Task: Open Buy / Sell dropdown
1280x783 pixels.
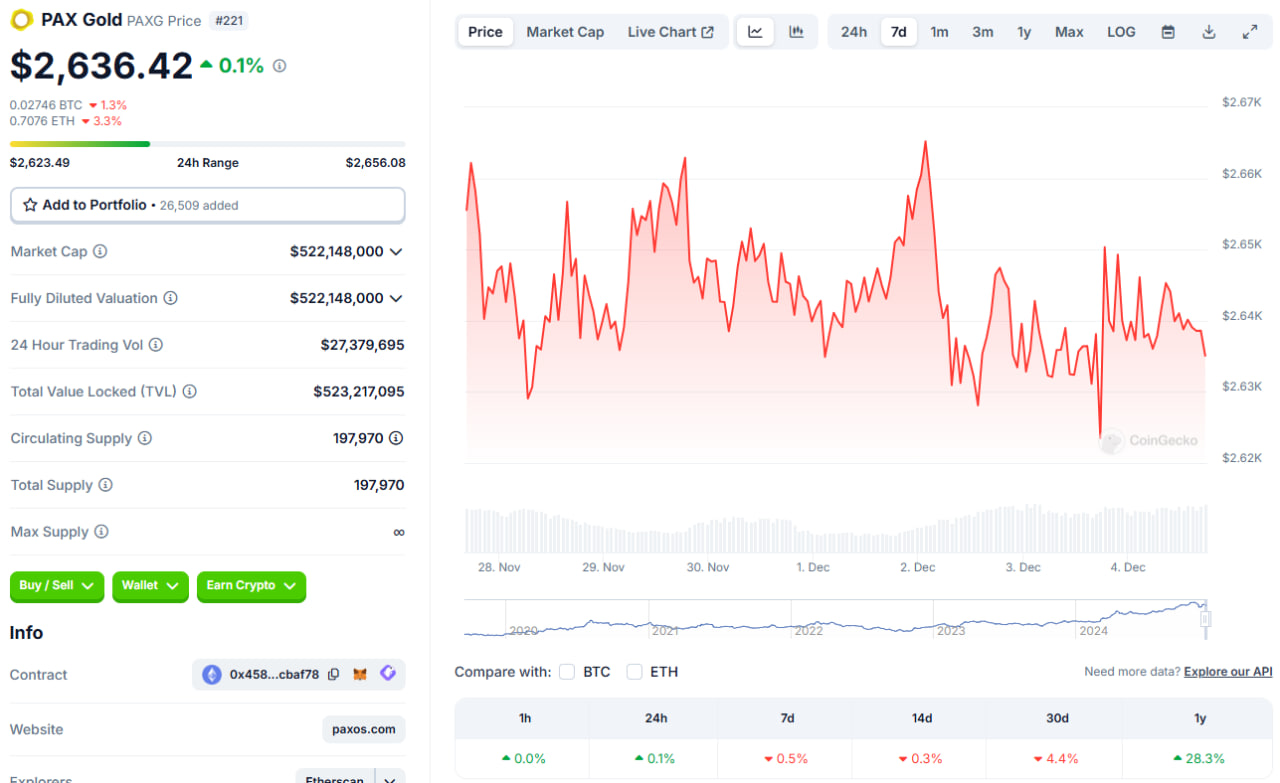Action: [58, 586]
